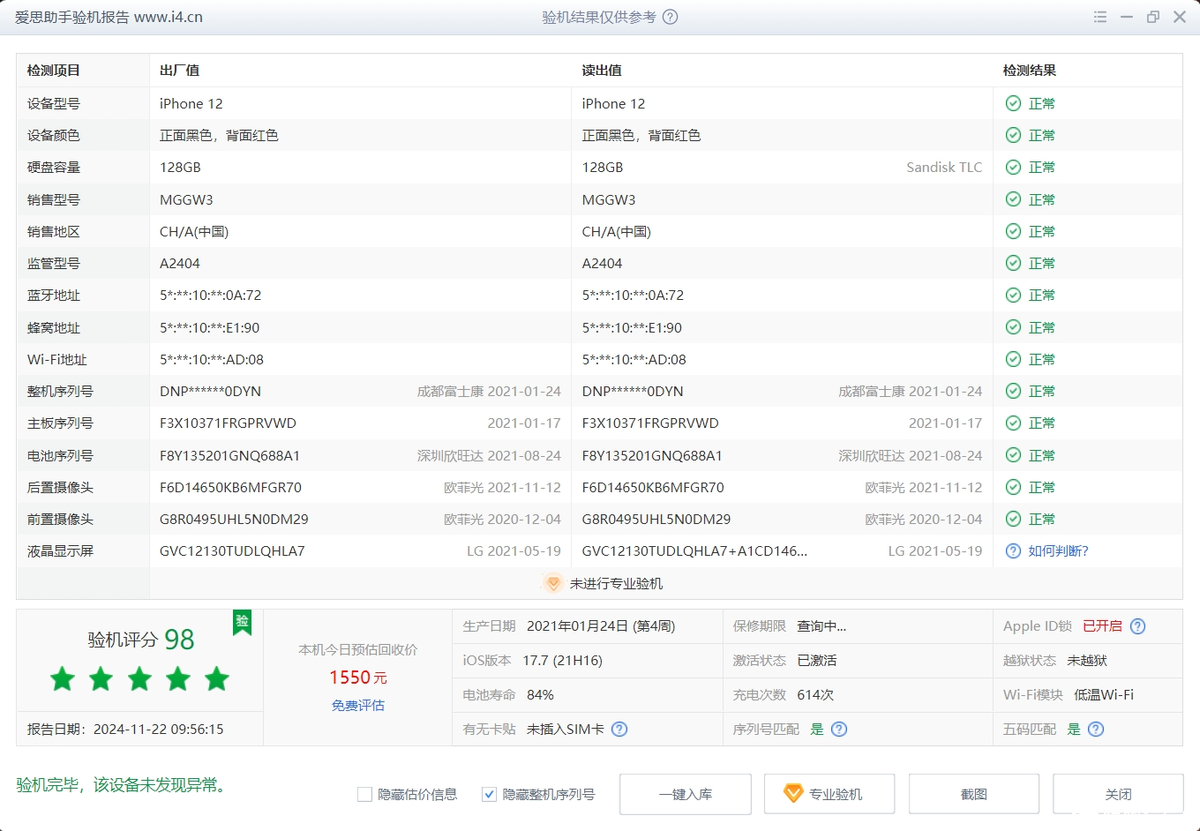Click the green check icon in 销售型号 row
The width and height of the screenshot is (1200, 831).
tap(1013, 199)
